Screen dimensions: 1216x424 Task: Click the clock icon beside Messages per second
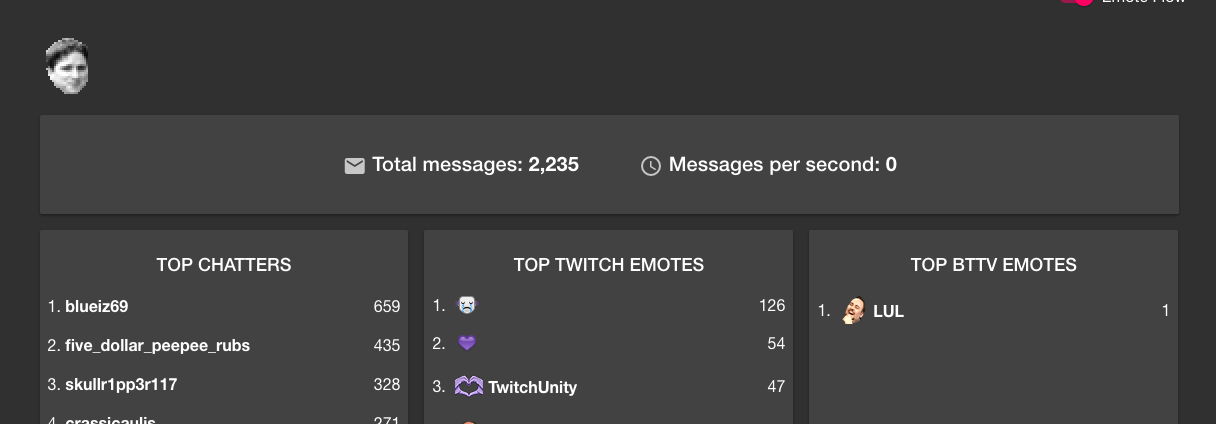(x=651, y=166)
